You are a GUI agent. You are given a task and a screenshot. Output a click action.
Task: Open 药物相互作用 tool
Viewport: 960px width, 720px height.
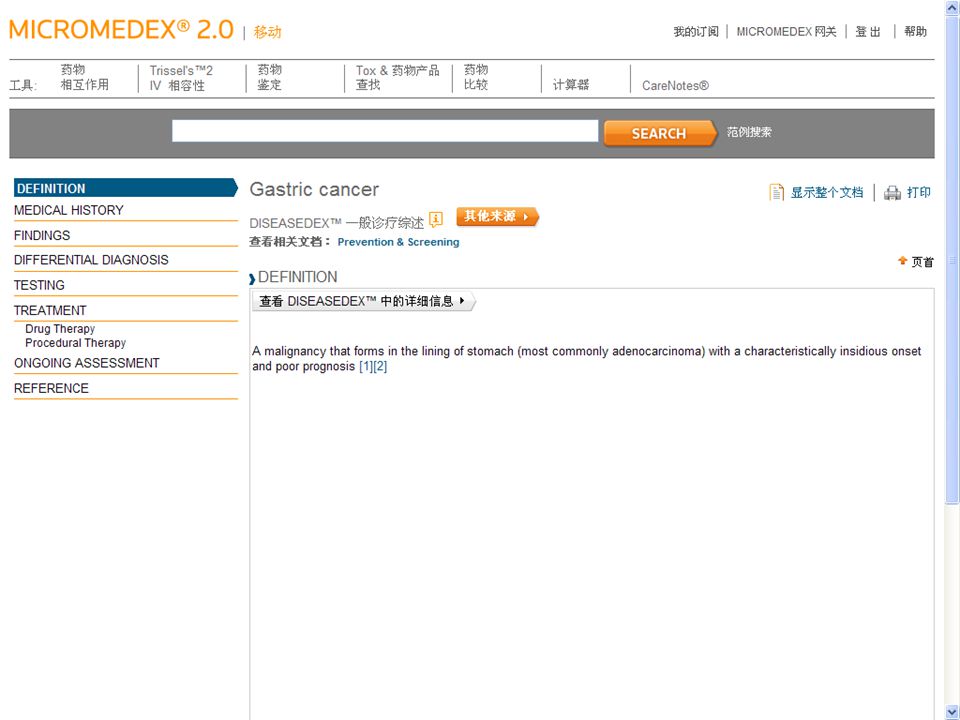pyautogui.click(x=84, y=77)
